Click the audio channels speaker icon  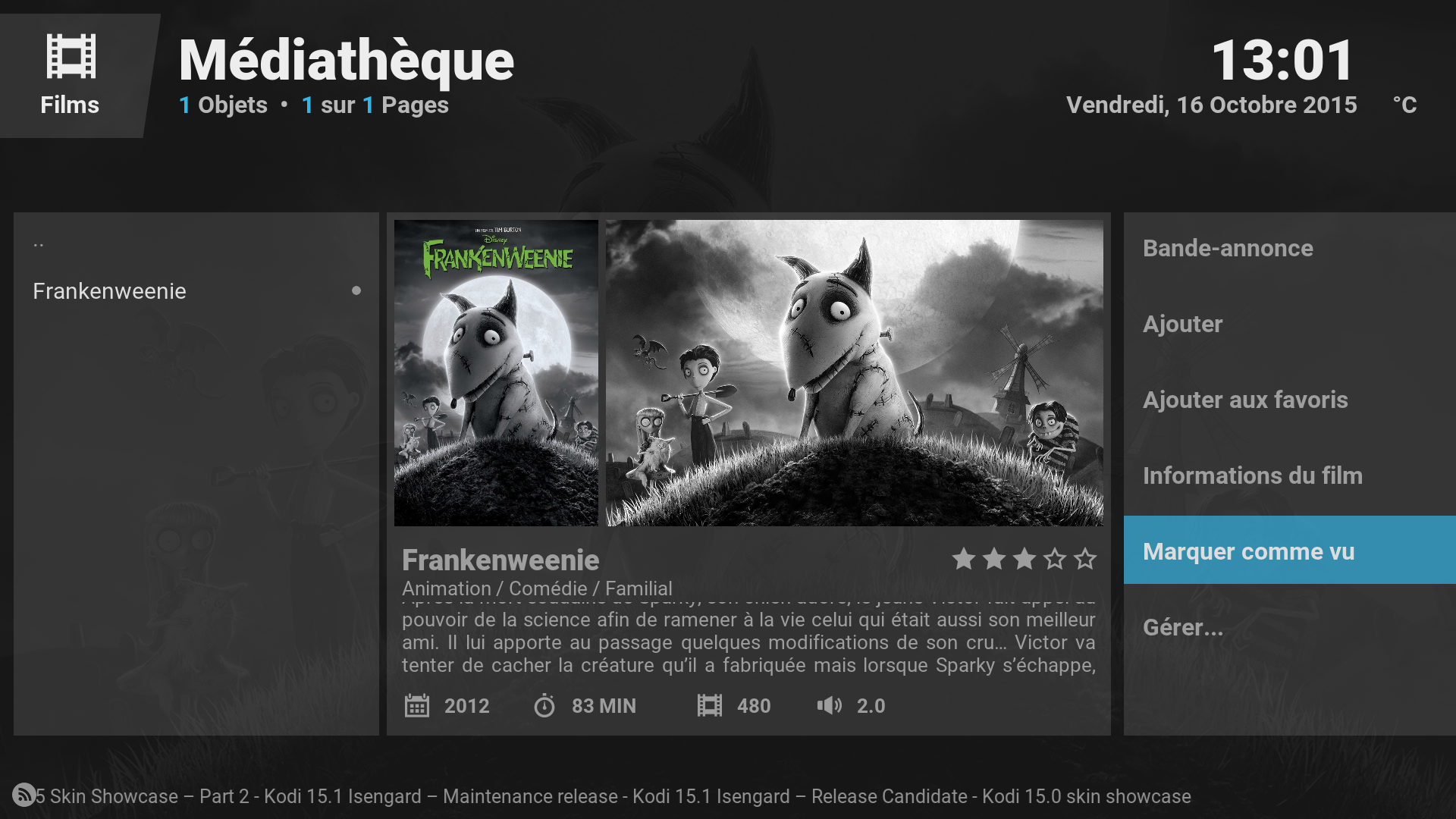pyautogui.click(x=830, y=706)
